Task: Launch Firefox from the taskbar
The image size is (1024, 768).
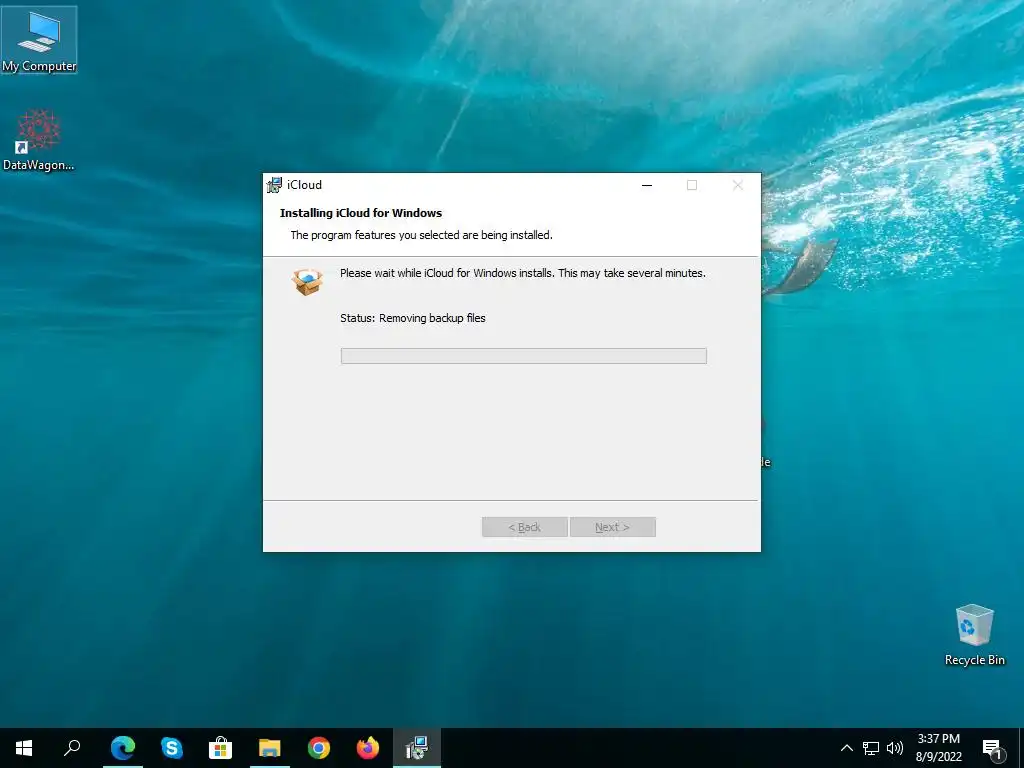Action: point(368,748)
